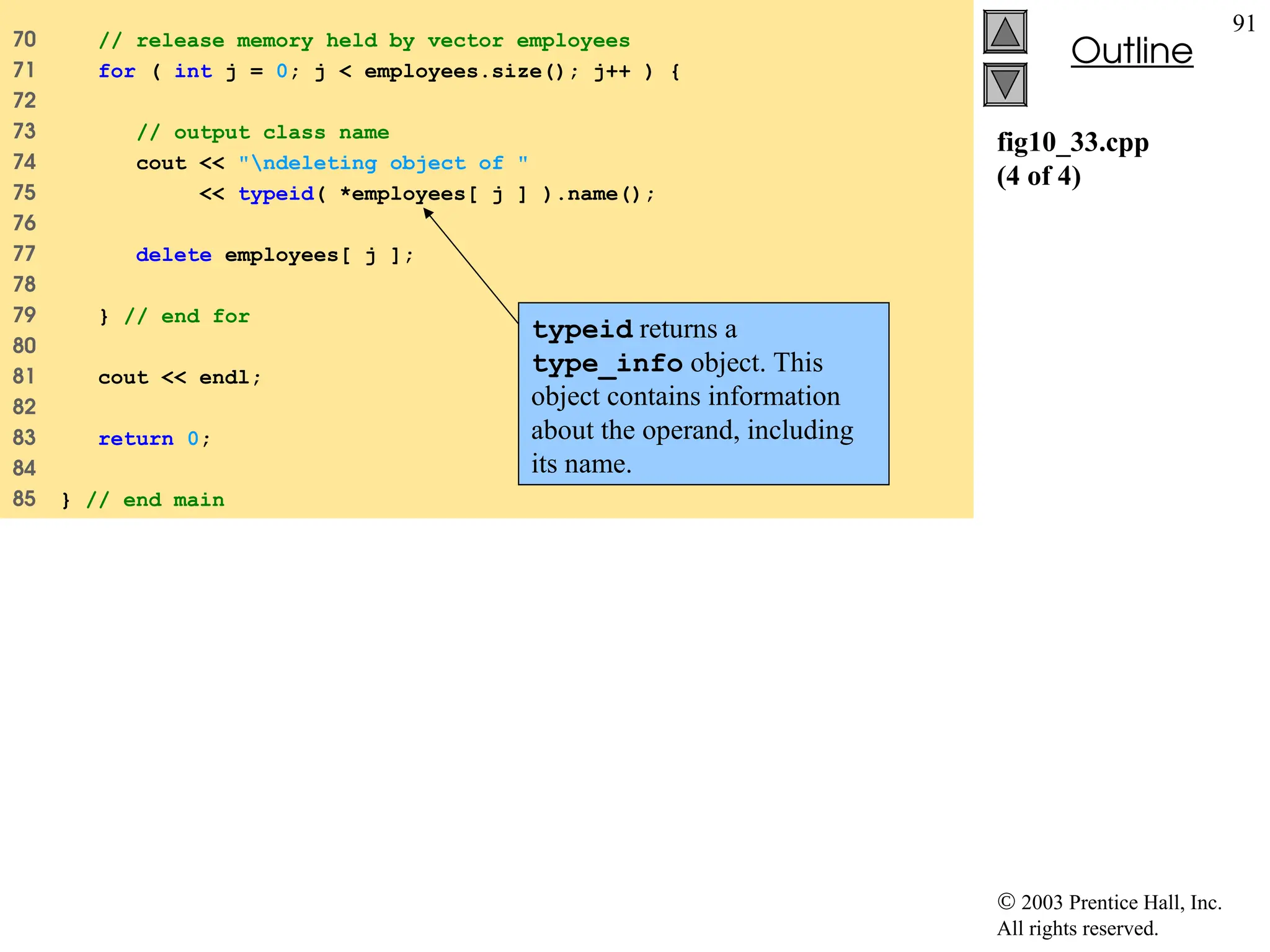This screenshot has width=1270, height=952.
Task: Click the 'int' keyword on line 71
Action: tap(193, 71)
